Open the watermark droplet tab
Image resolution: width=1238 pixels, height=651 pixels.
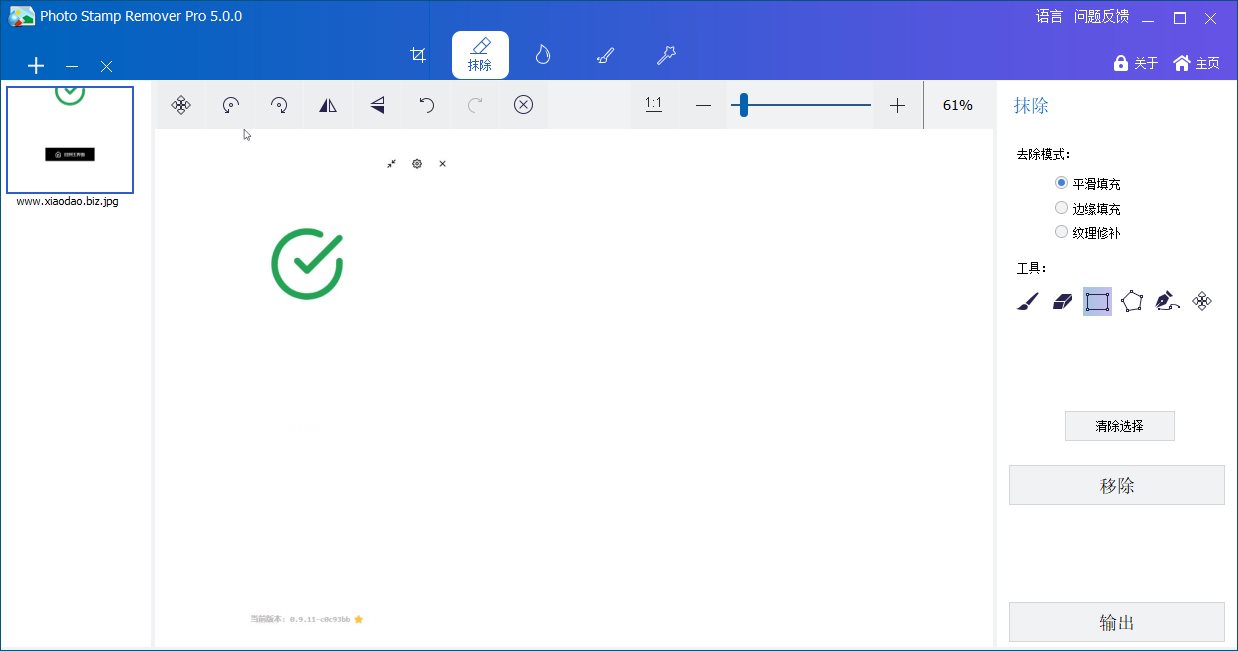click(543, 55)
